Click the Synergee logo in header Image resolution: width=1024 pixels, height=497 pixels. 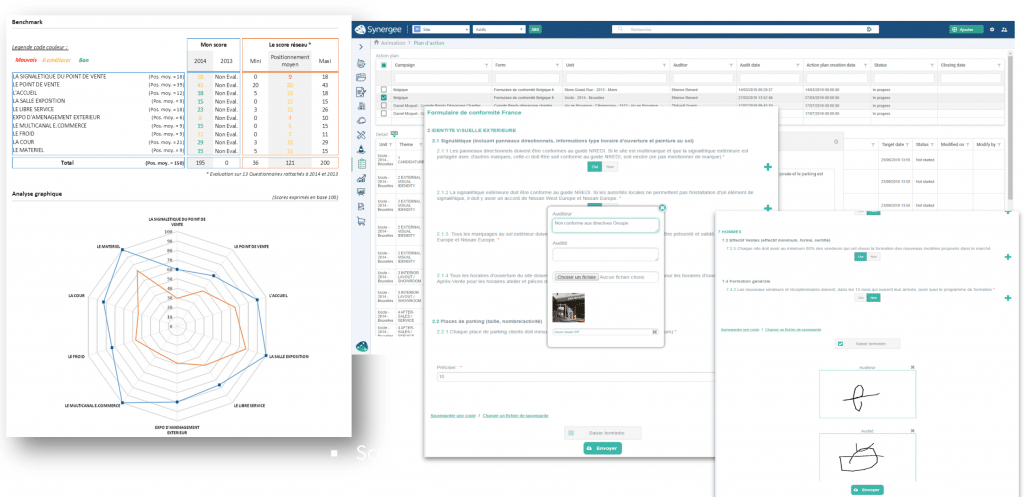click(390, 30)
